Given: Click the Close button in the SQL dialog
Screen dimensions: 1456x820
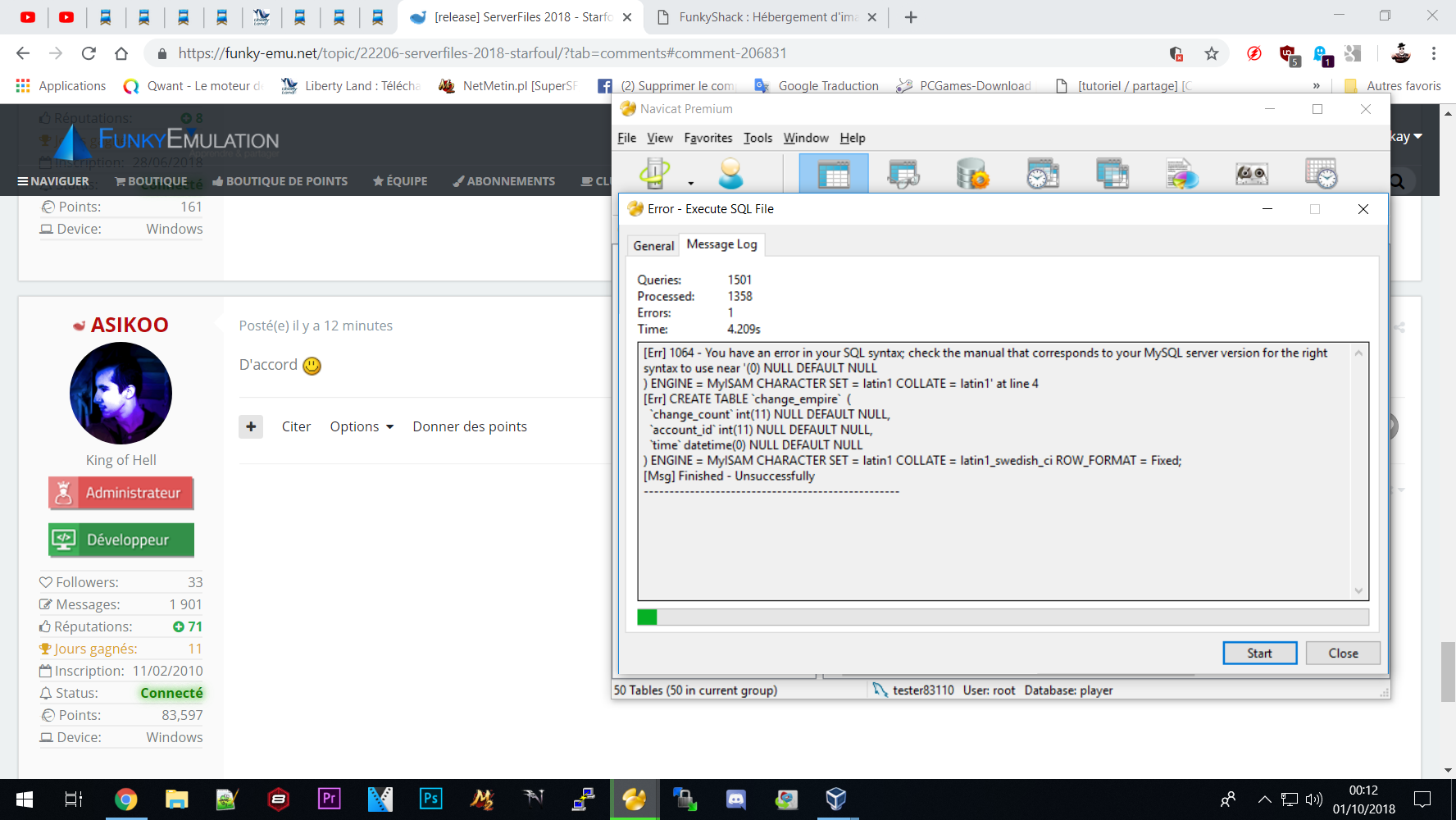Looking at the screenshot, I should (1343, 653).
